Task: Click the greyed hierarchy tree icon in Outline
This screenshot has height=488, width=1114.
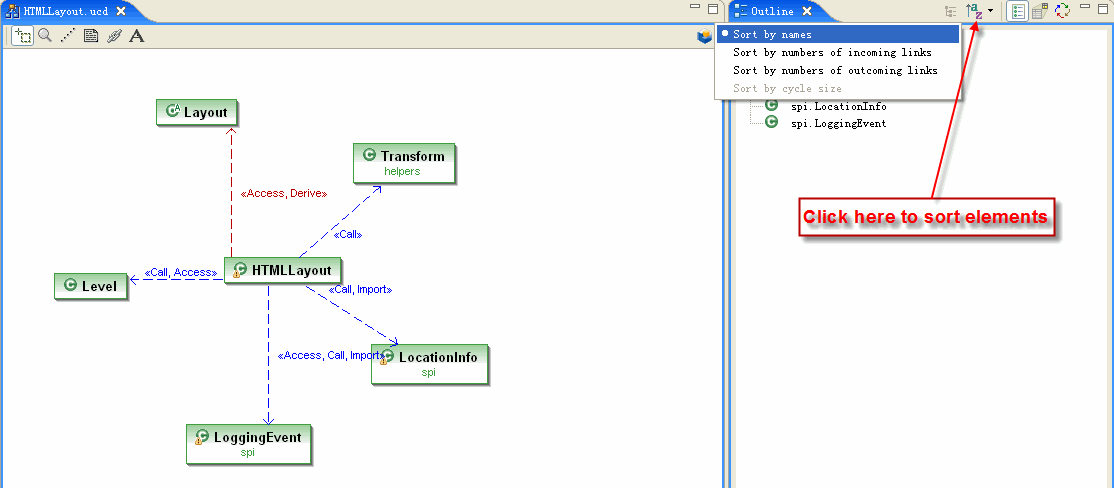Action: click(x=951, y=11)
